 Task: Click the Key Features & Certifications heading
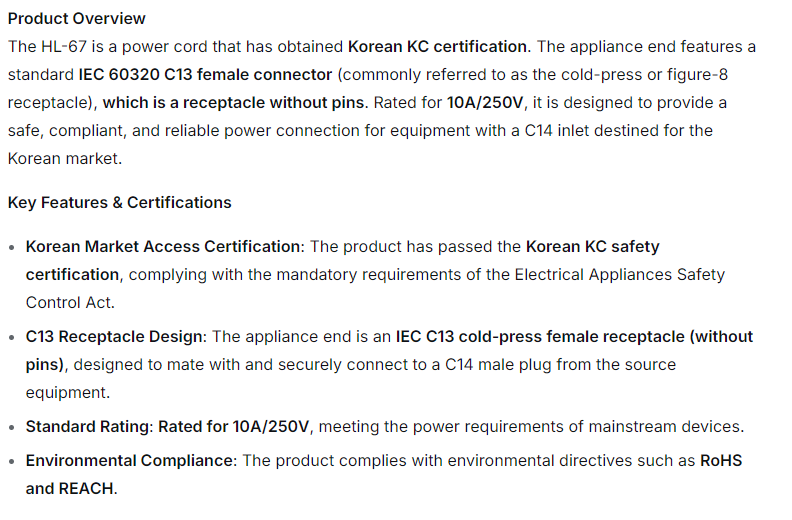pyautogui.click(x=119, y=202)
